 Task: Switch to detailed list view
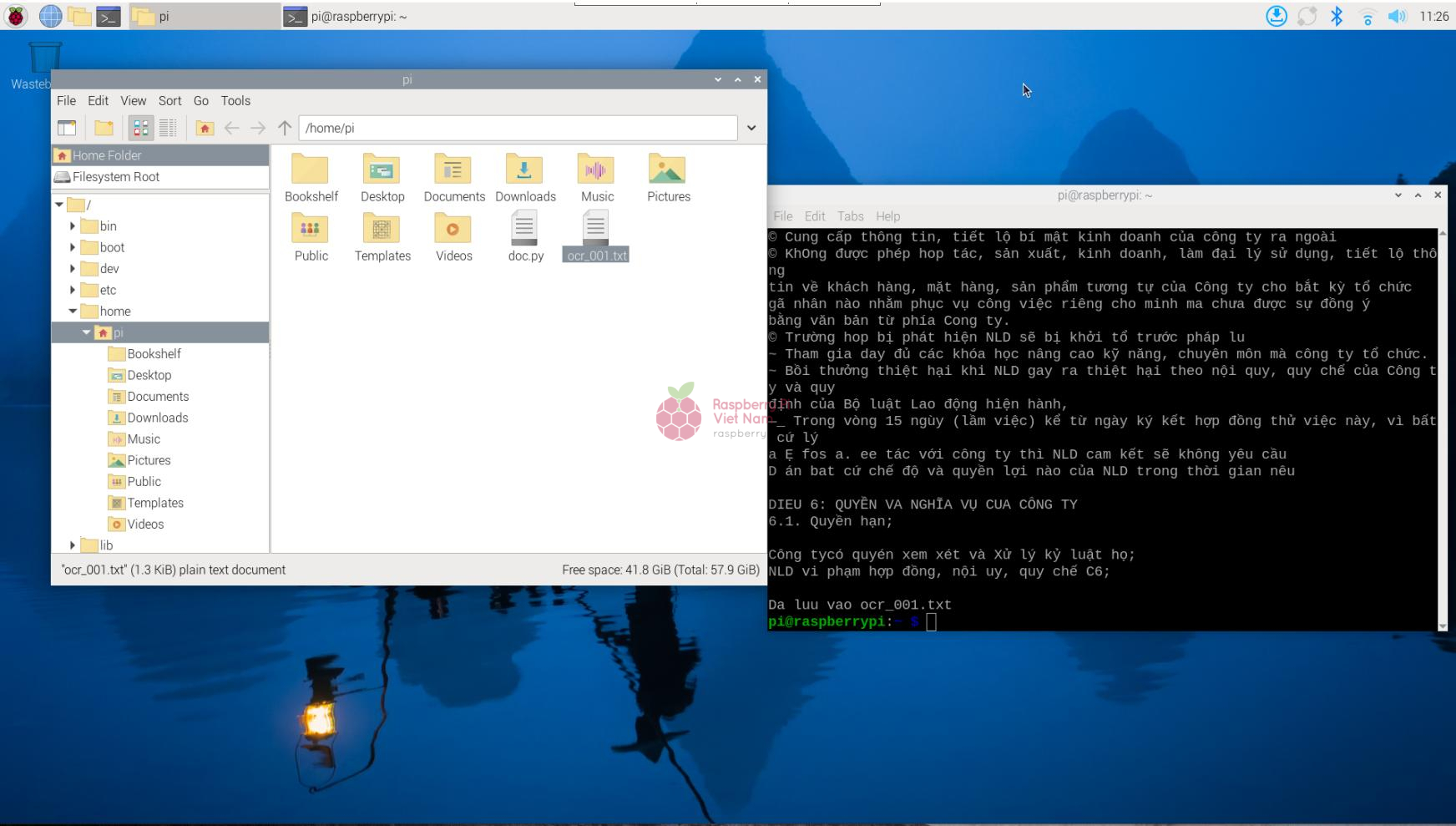(x=168, y=128)
